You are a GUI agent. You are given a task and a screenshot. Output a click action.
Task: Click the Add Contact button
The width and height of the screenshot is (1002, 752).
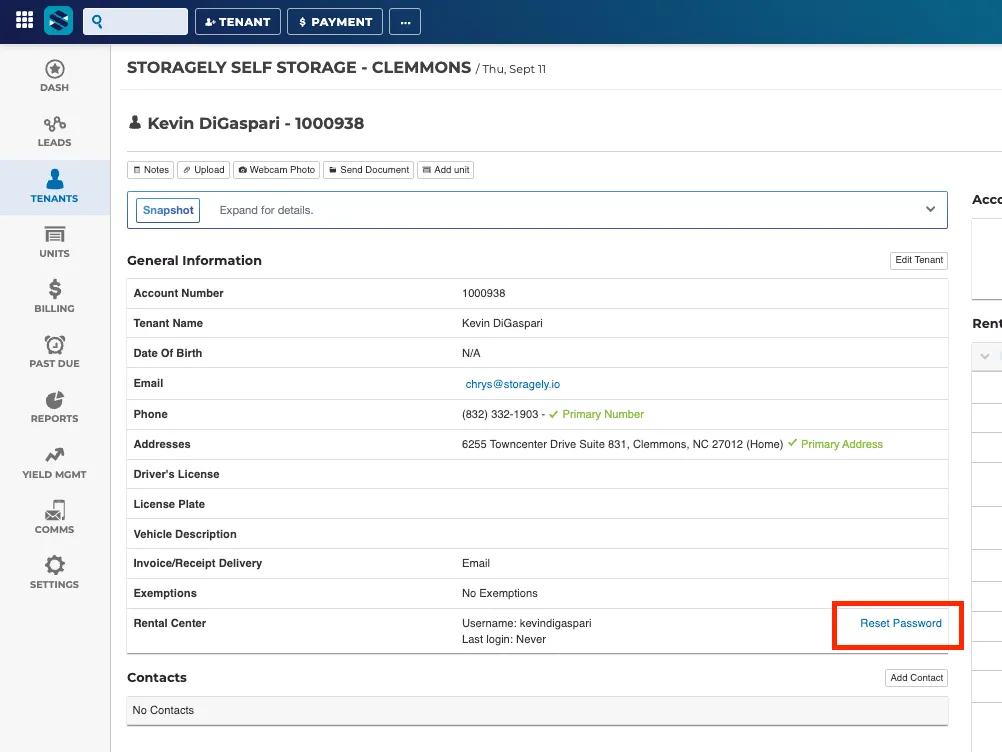pyautogui.click(x=916, y=678)
